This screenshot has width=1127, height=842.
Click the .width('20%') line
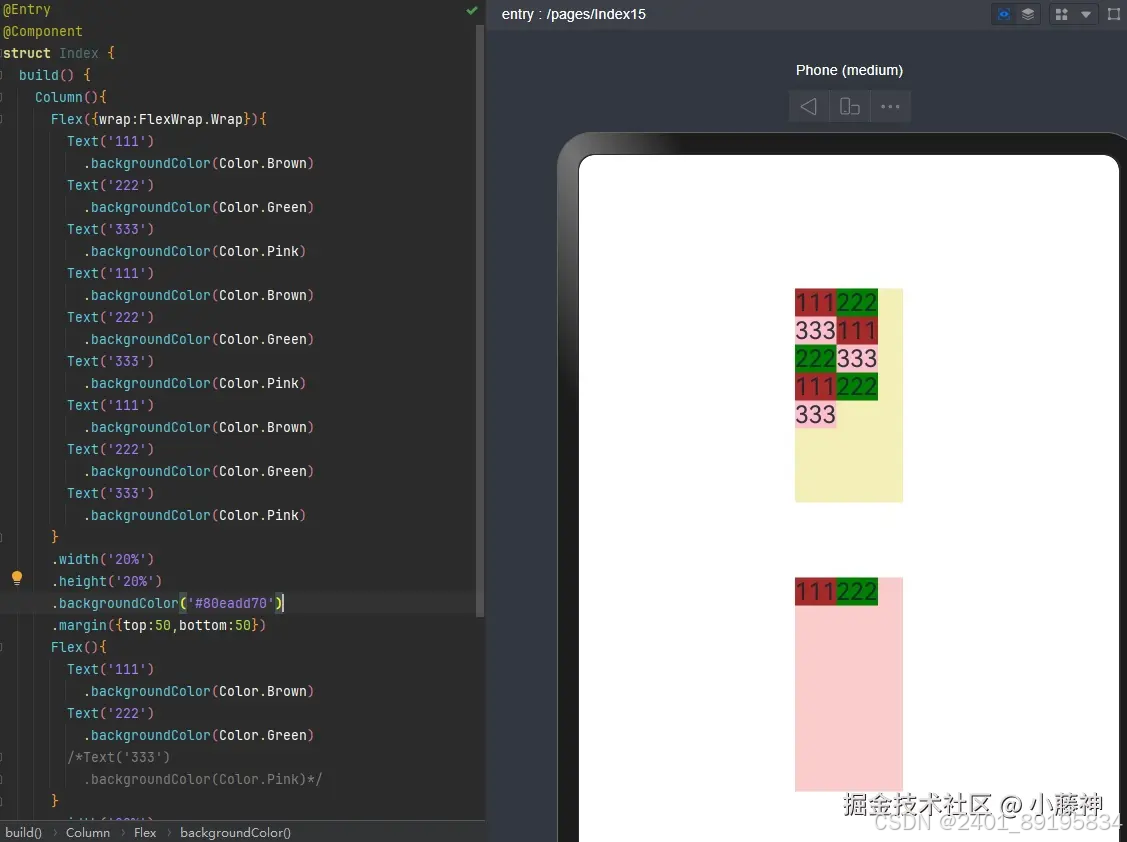102,559
